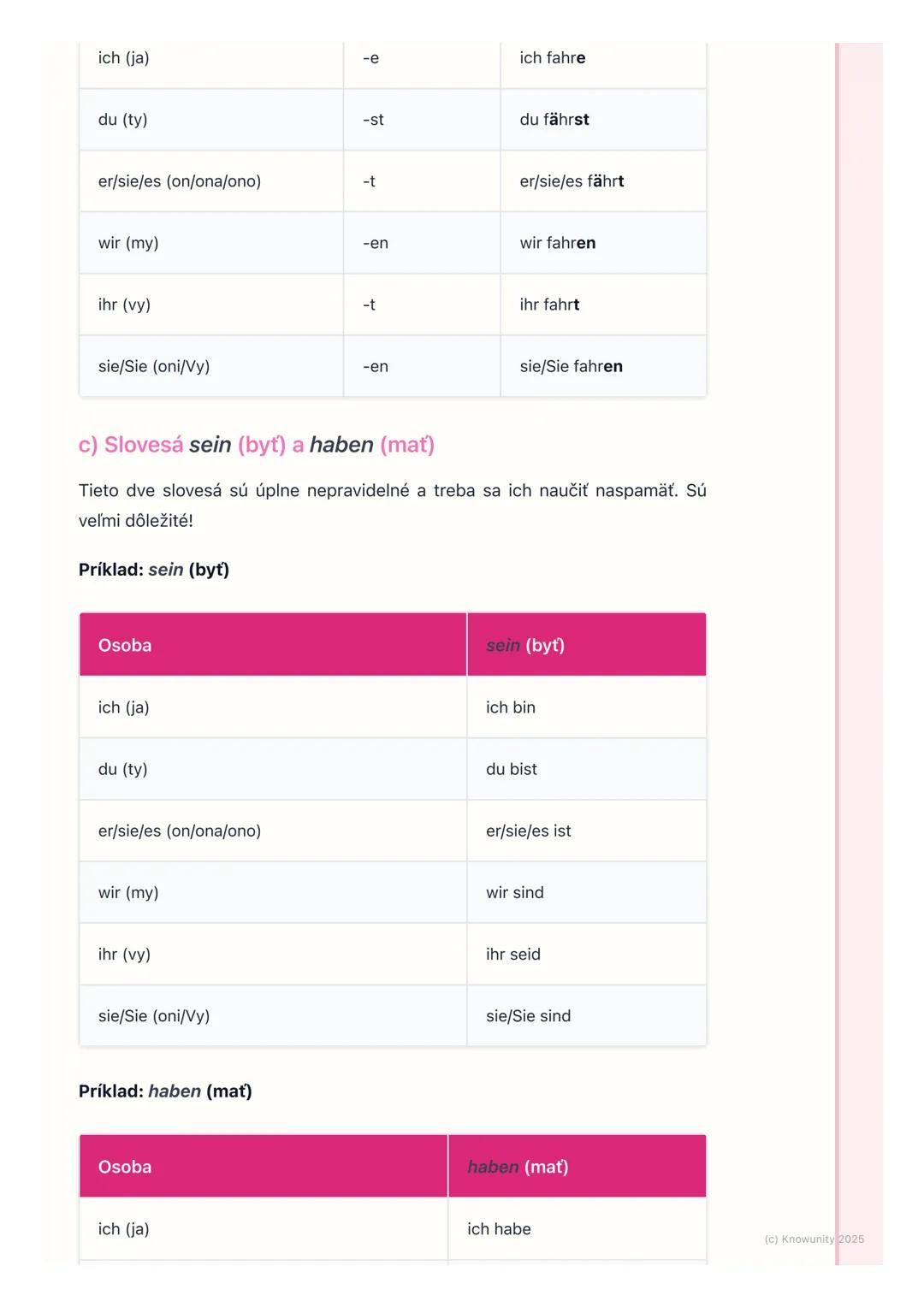Click the "haben (mať)" column header
Viewport: 924px width, 1307px height.
tap(518, 1167)
